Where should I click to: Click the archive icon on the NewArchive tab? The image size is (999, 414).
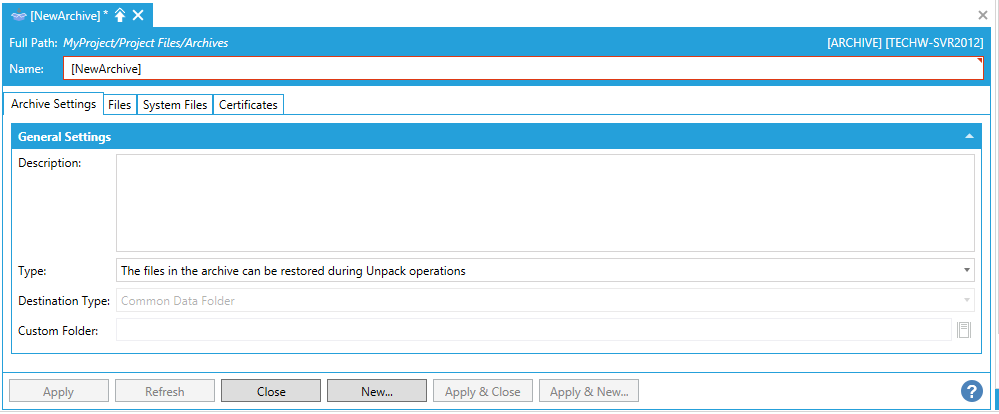point(18,15)
